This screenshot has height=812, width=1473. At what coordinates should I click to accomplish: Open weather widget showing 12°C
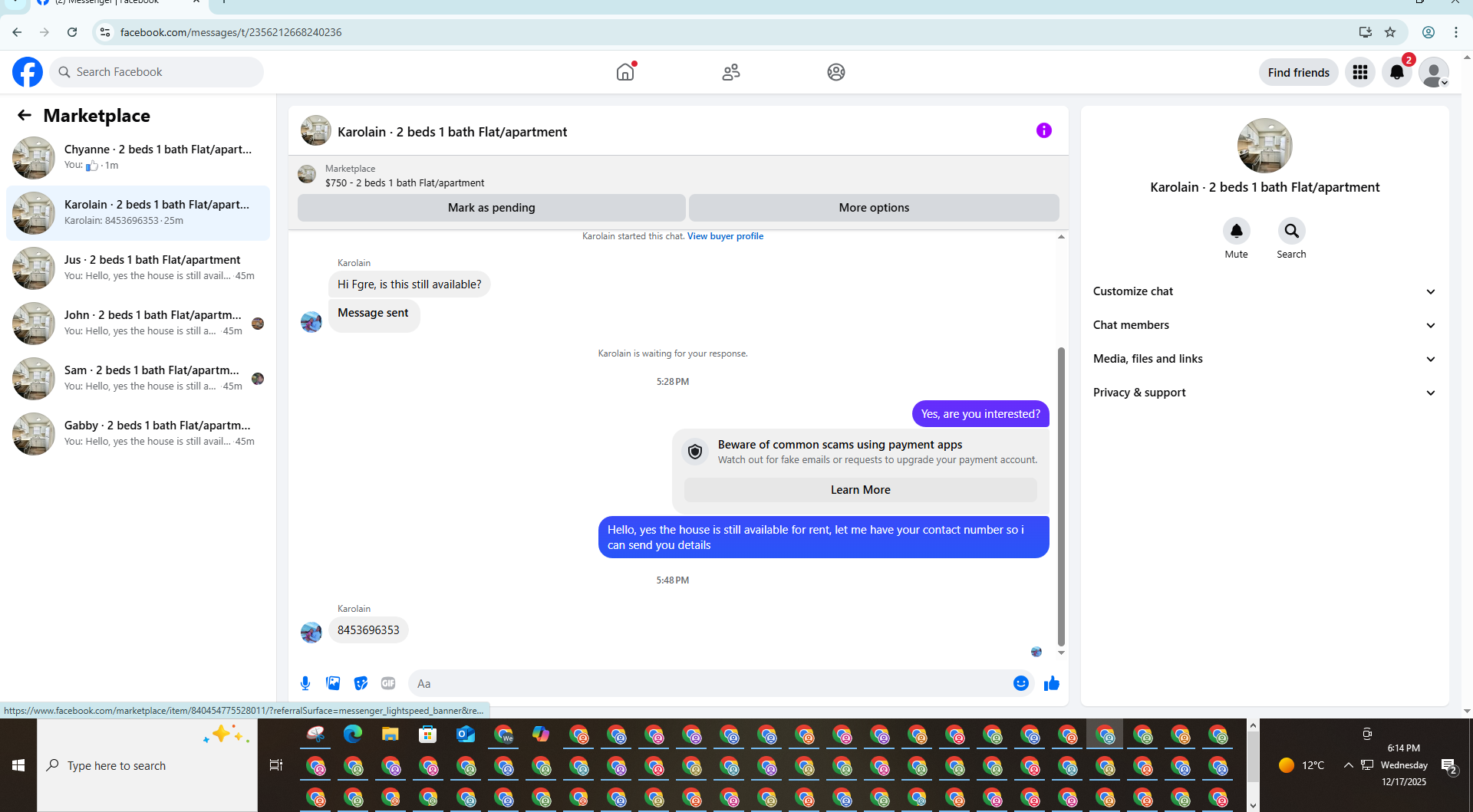[x=1302, y=765]
